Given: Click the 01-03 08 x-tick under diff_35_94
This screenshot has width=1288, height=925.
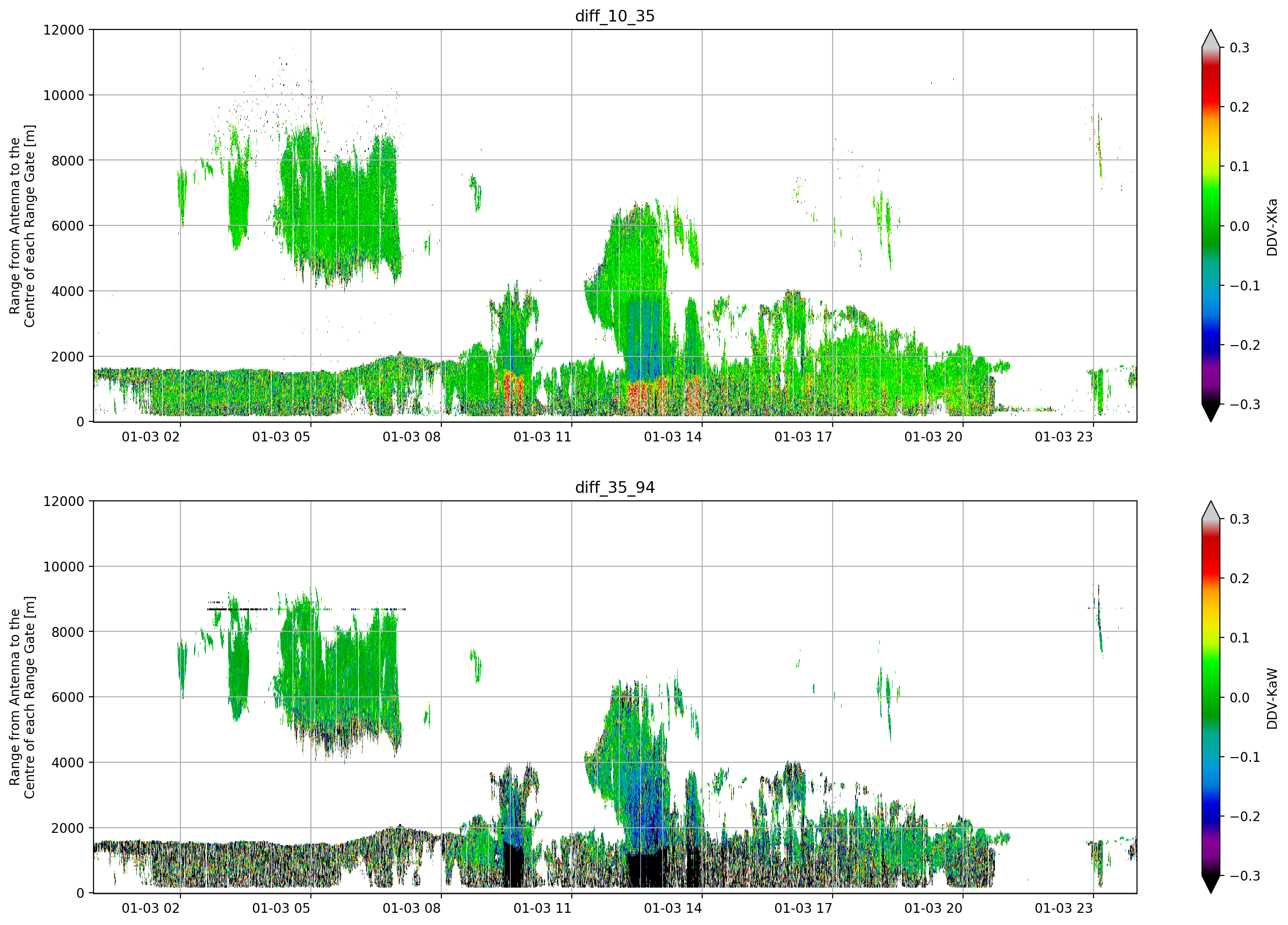Looking at the screenshot, I should click(x=412, y=908).
